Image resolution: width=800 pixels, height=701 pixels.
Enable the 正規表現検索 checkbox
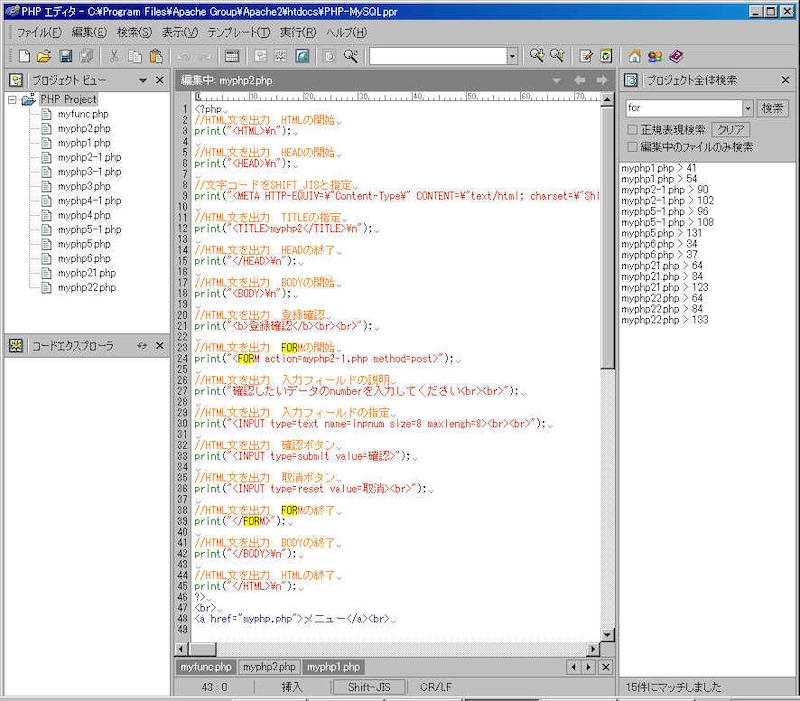pos(632,130)
